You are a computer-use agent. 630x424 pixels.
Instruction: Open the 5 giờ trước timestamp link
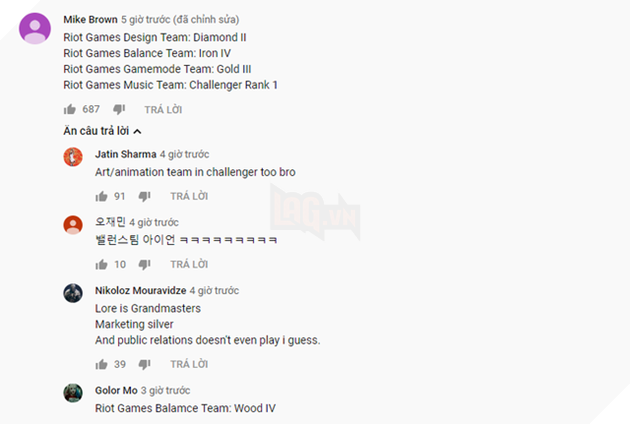tap(145, 19)
